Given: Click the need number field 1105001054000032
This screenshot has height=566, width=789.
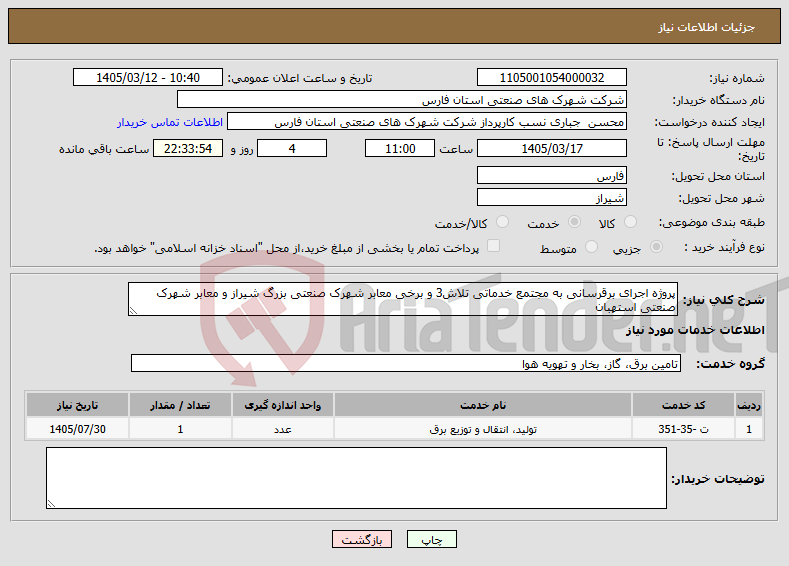Looking at the screenshot, I should [551, 77].
